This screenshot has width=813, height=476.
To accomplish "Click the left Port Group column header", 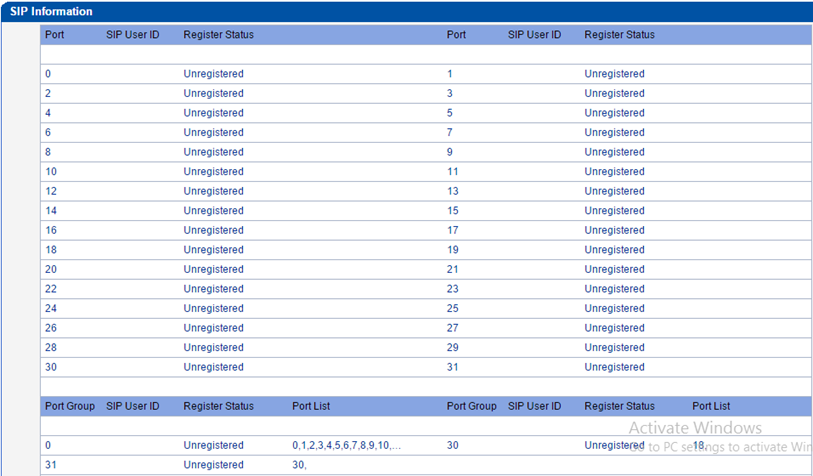I will (x=70, y=406).
